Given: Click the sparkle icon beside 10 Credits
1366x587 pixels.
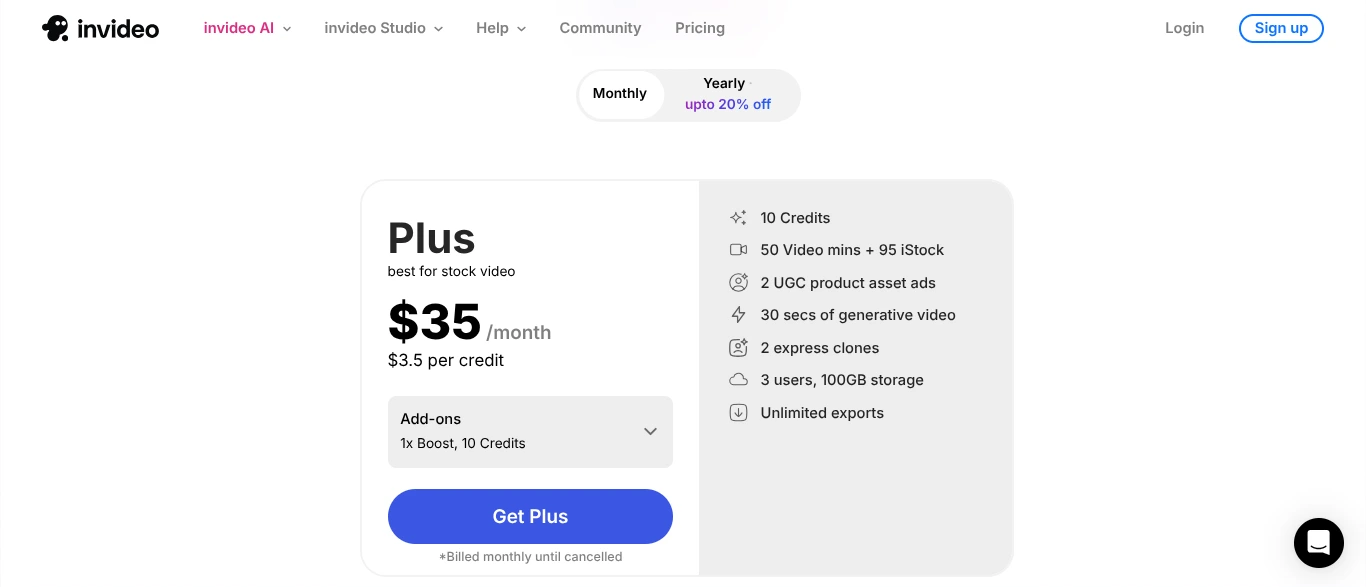Looking at the screenshot, I should click(738, 218).
